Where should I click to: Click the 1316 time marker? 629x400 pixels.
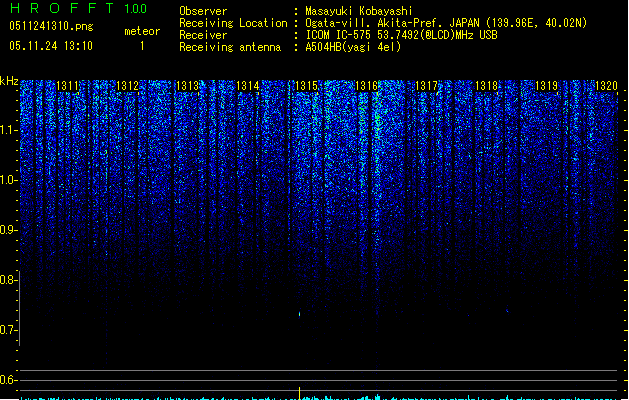[x=367, y=86]
